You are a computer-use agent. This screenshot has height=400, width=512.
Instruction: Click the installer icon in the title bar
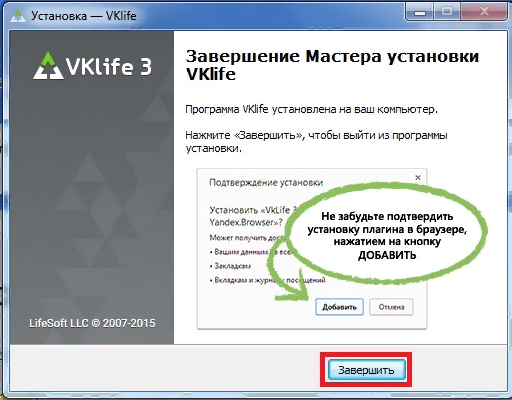18,16
